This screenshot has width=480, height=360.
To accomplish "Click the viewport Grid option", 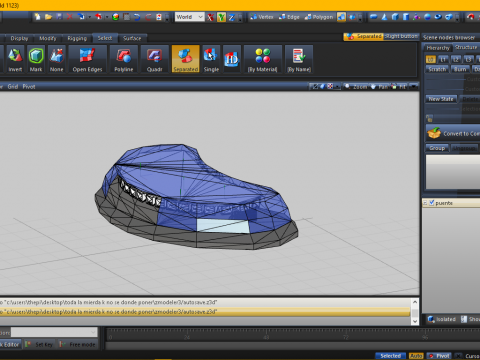I will click(13, 87).
